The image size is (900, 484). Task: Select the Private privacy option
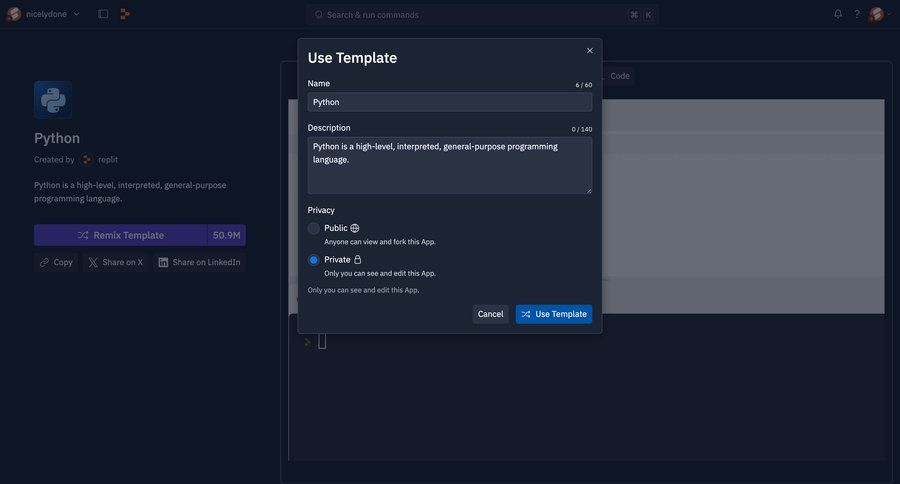pyautogui.click(x=314, y=260)
